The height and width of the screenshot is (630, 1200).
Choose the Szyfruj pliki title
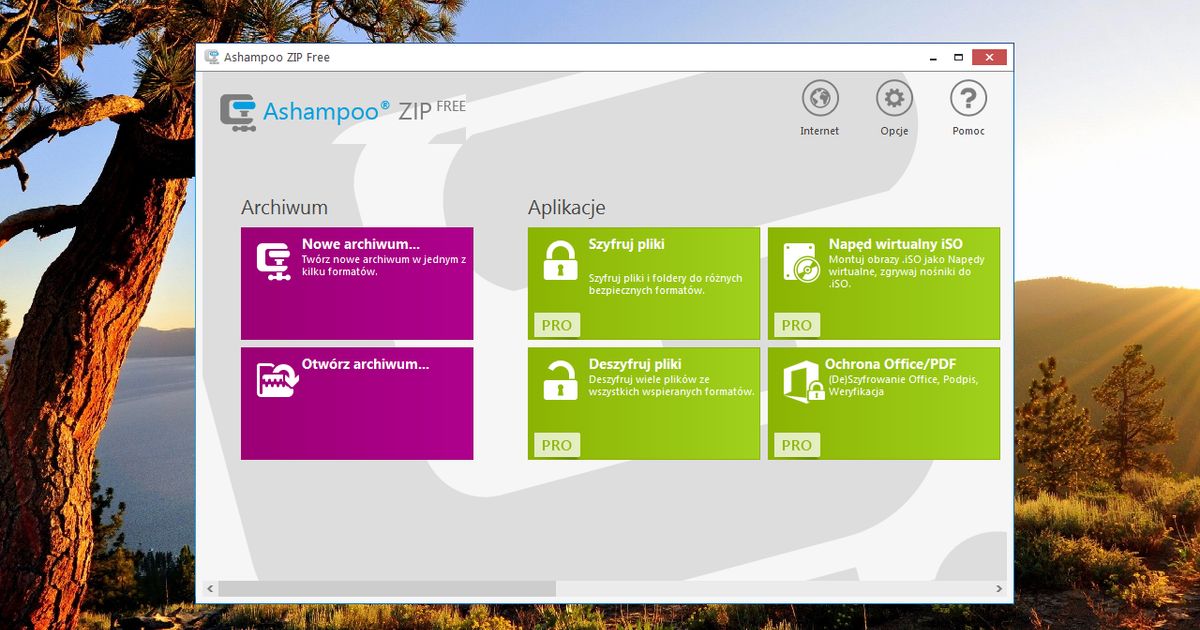(x=626, y=244)
